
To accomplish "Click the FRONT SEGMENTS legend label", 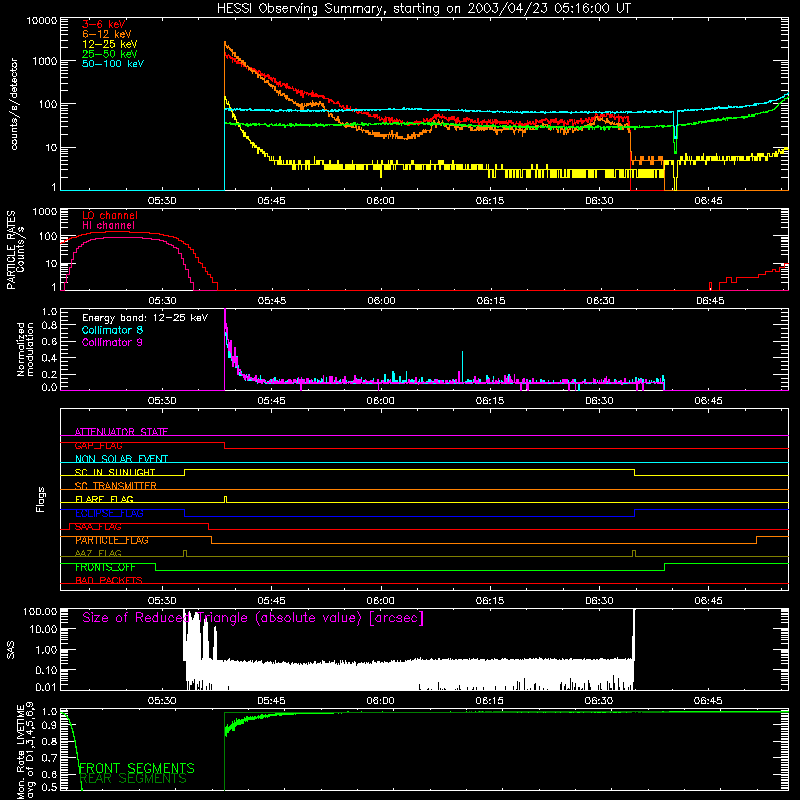I will pyautogui.click(x=136, y=768).
